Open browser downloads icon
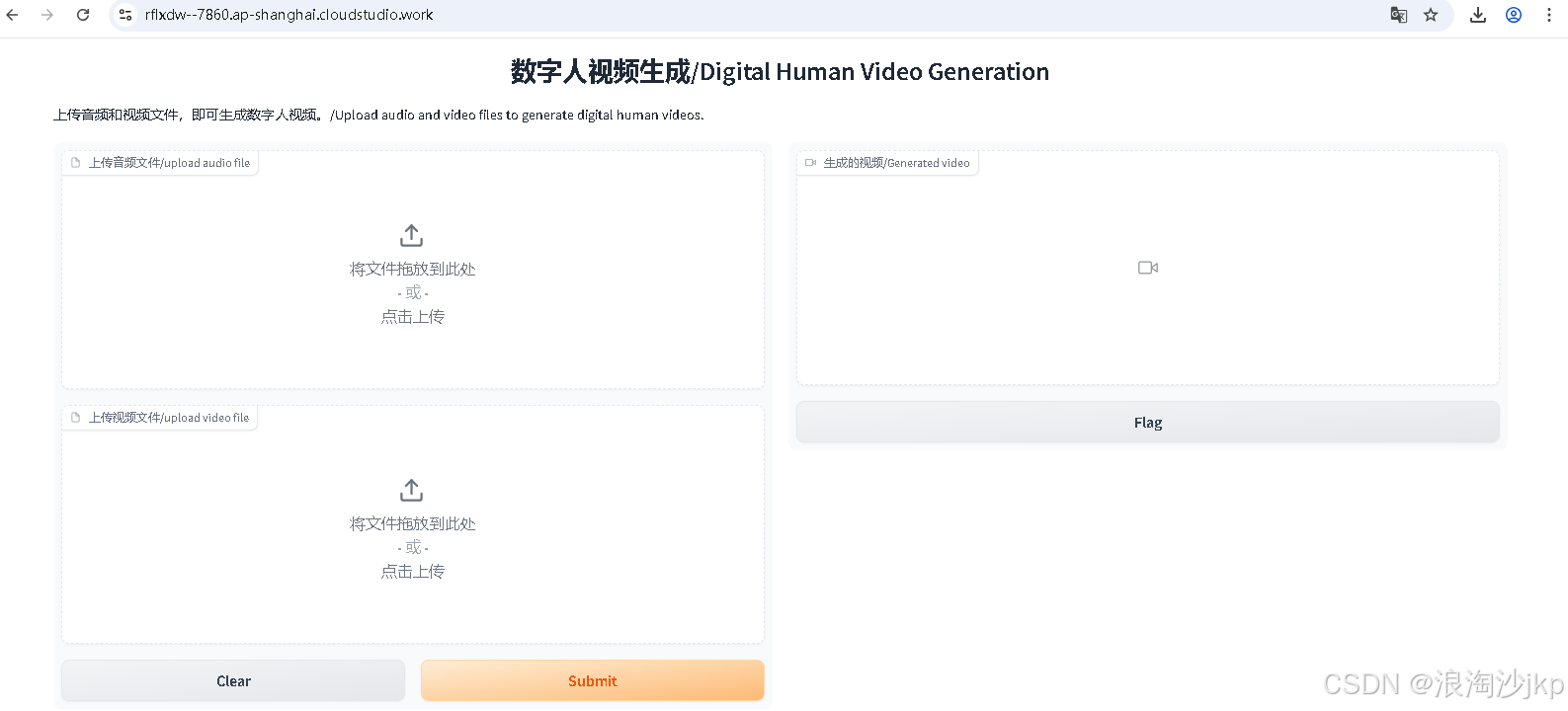Viewport: 1568px width, 711px height. [x=1478, y=15]
